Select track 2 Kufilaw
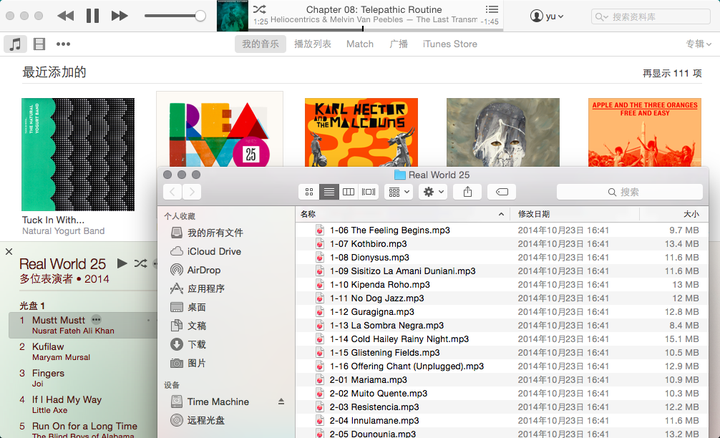Screen dimensions: 720x438 point(83,352)
